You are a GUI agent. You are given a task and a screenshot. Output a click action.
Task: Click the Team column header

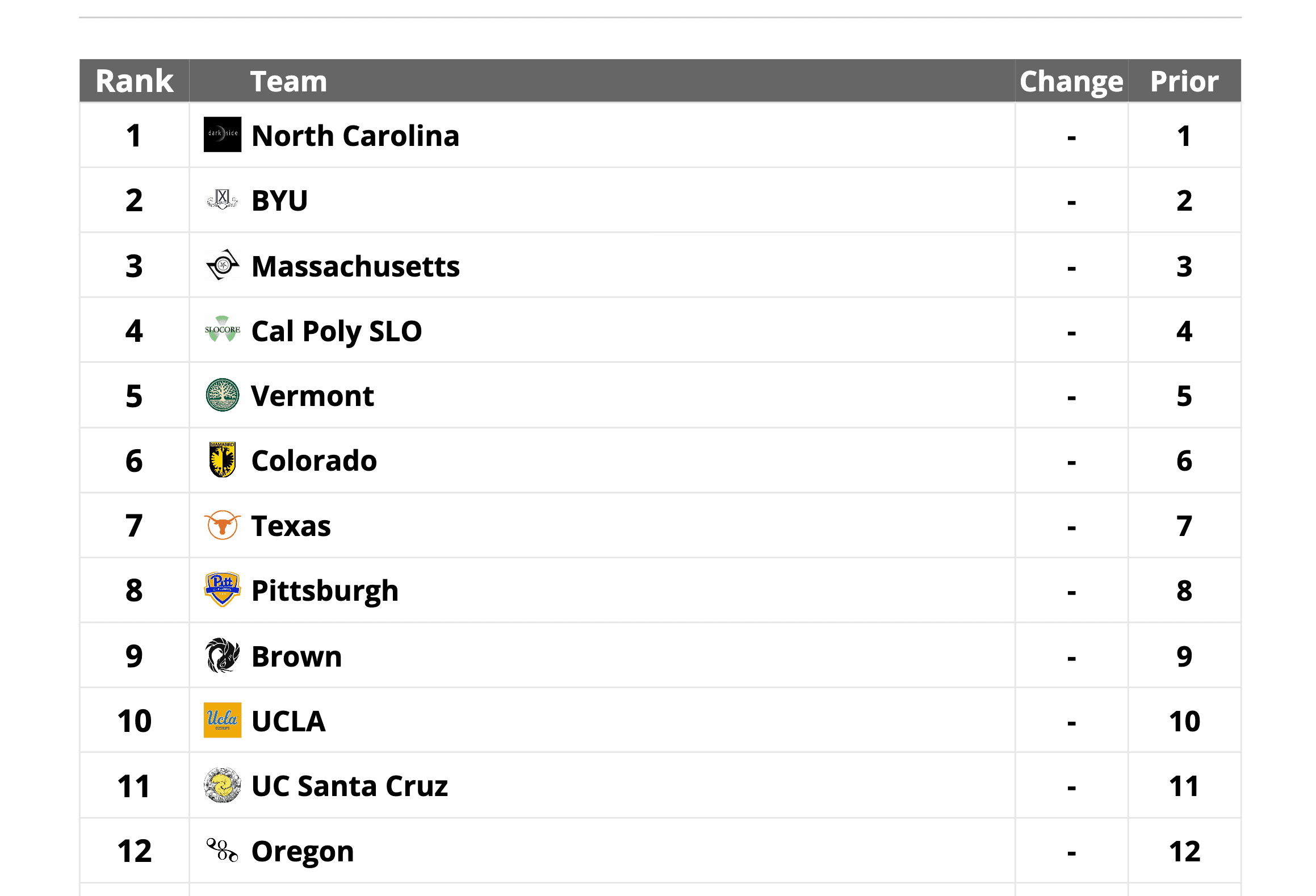click(x=288, y=81)
